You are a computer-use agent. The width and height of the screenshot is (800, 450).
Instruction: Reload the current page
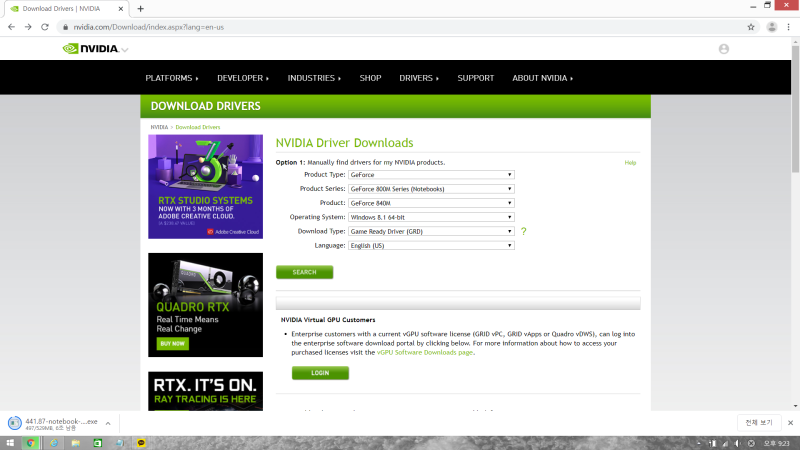(45, 27)
